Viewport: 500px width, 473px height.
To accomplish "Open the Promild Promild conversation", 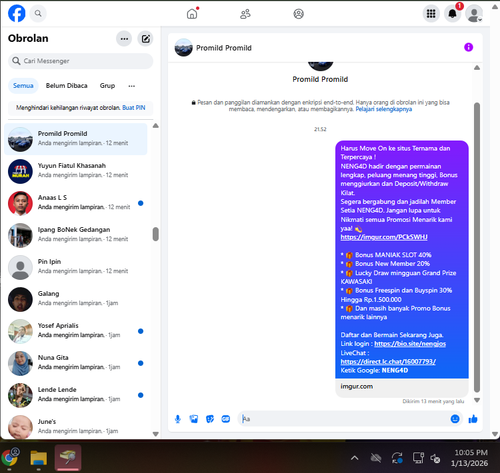I will pos(76,139).
